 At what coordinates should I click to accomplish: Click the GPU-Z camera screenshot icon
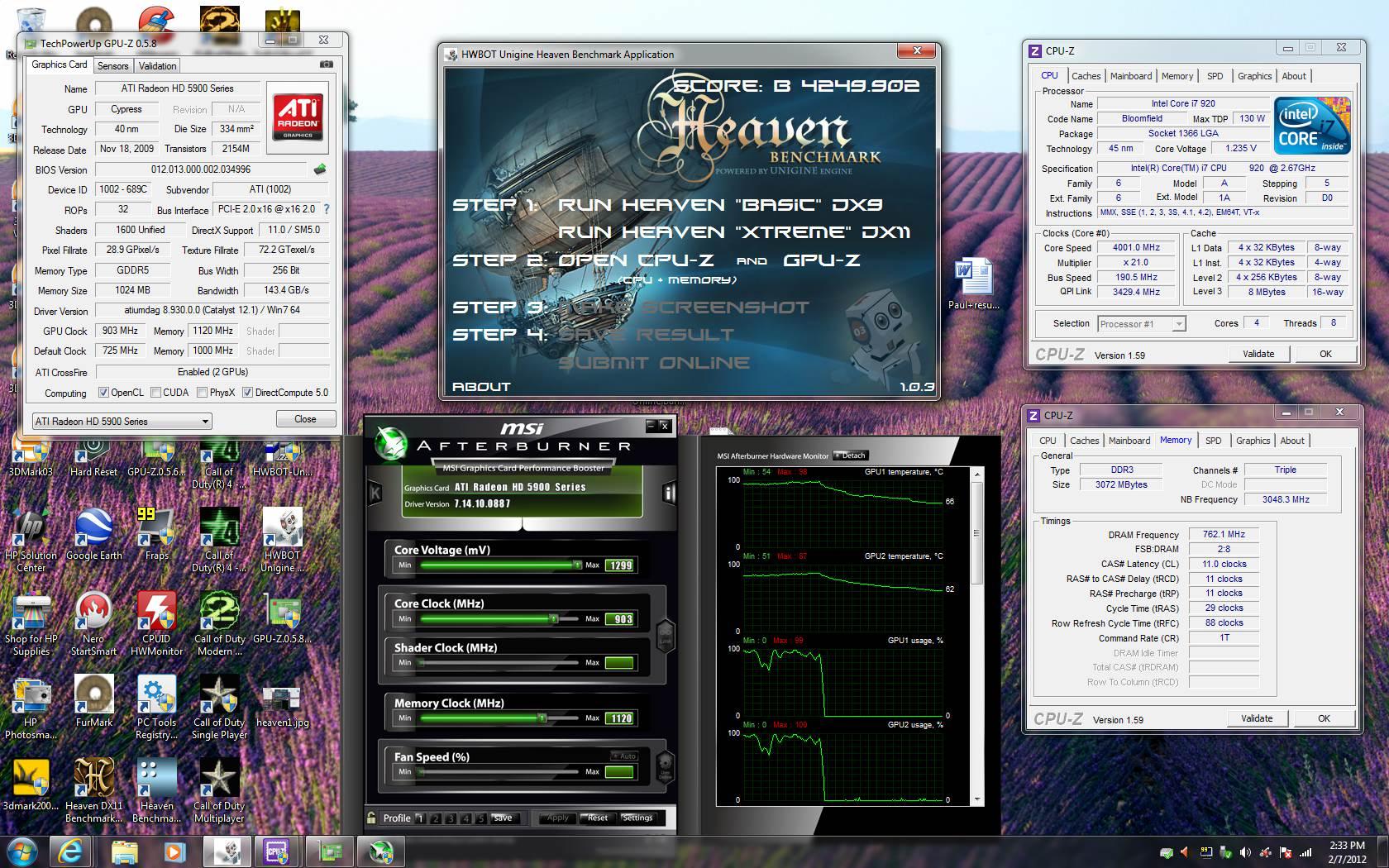tap(327, 64)
